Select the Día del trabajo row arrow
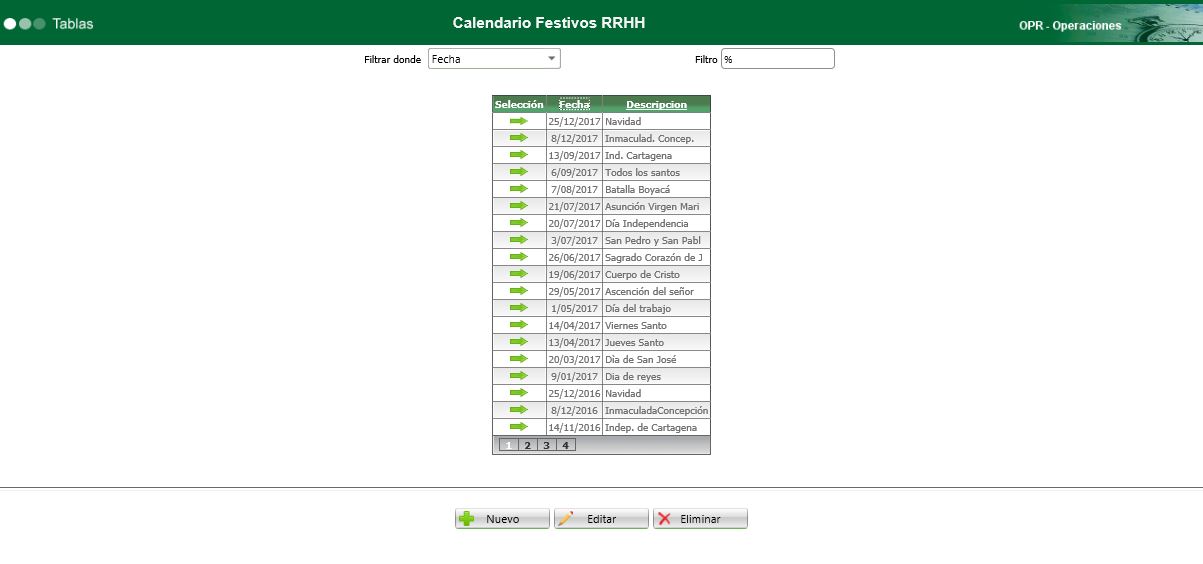Viewport: 1203px width, 564px height. click(x=518, y=308)
